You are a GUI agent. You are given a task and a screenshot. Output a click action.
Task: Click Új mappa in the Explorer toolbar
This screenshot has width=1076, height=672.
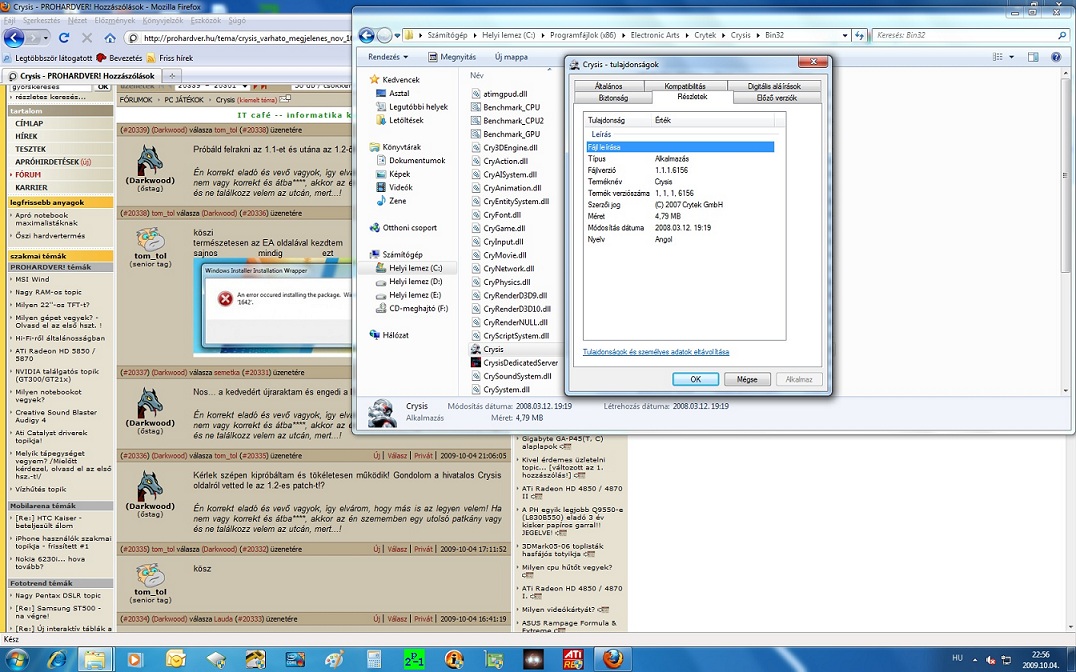click(511, 57)
